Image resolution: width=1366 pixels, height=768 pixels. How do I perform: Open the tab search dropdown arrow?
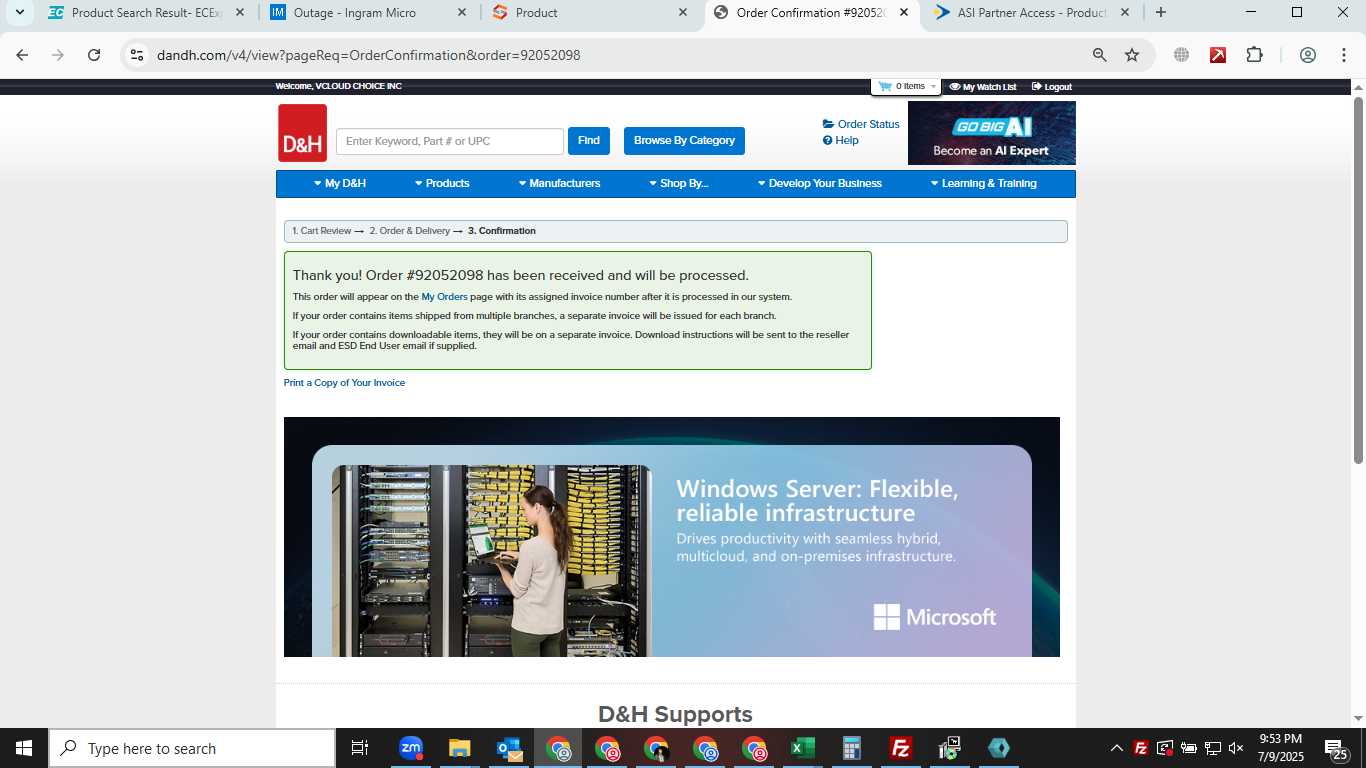pos(19,13)
